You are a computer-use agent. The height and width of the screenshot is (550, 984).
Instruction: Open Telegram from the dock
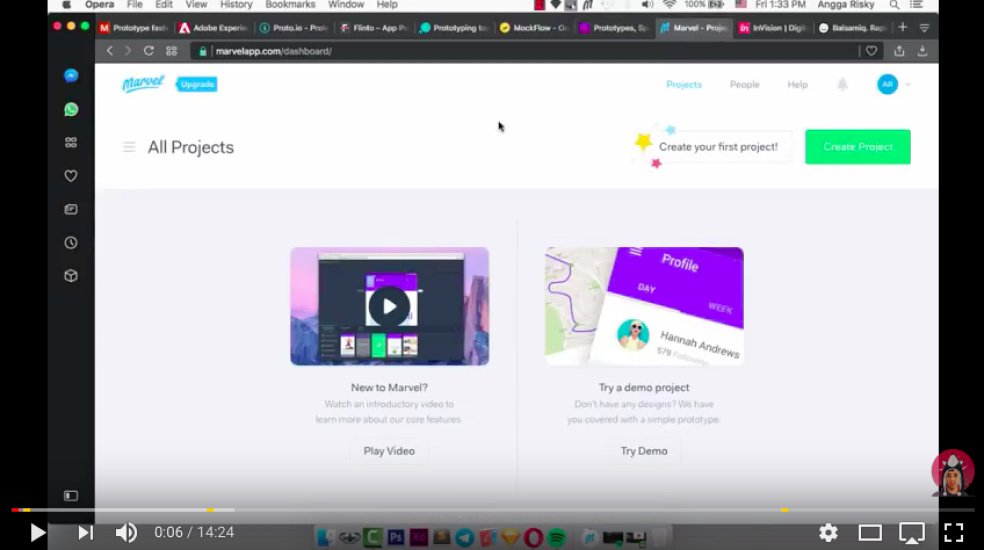[x=464, y=537]
